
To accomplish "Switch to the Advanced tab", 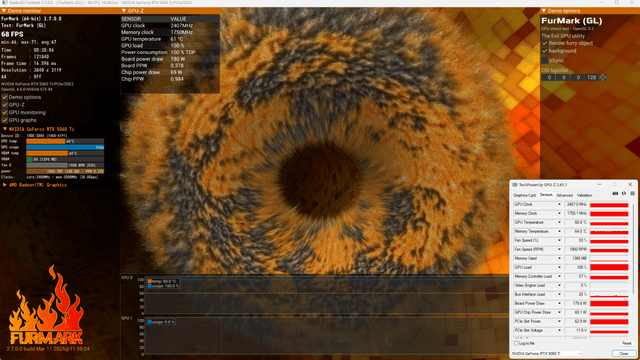I will (564, 196).
